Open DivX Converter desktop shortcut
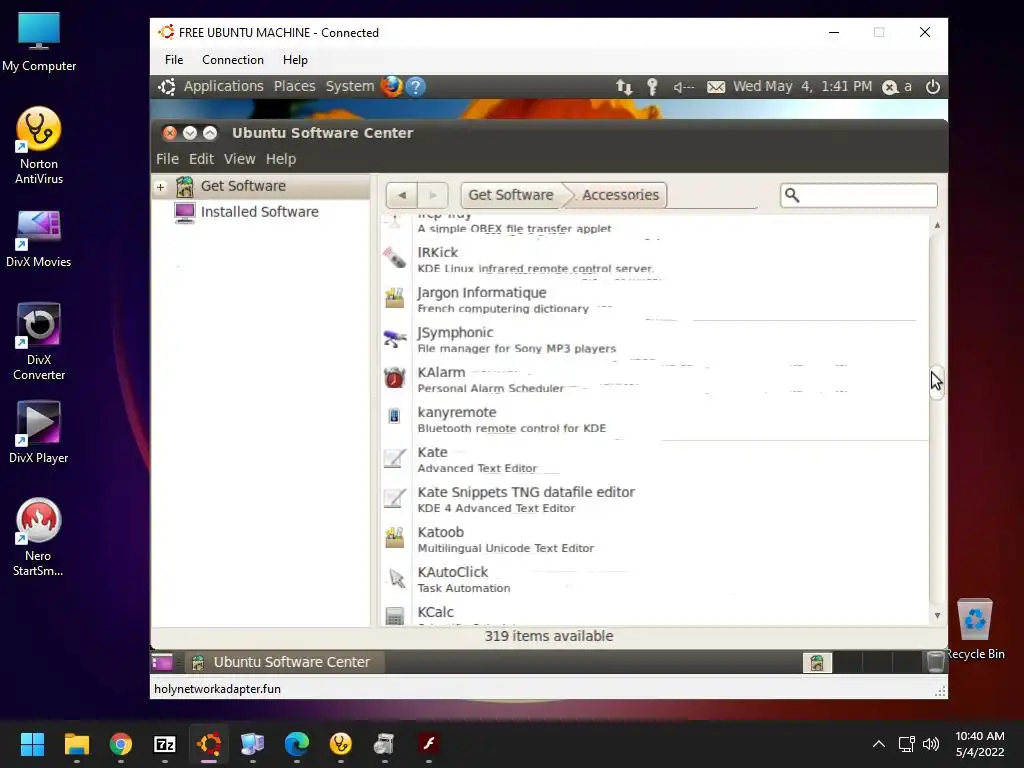The width and height of the screenshot is (1024, 768). pyautogui.click(x=39, y=342)
